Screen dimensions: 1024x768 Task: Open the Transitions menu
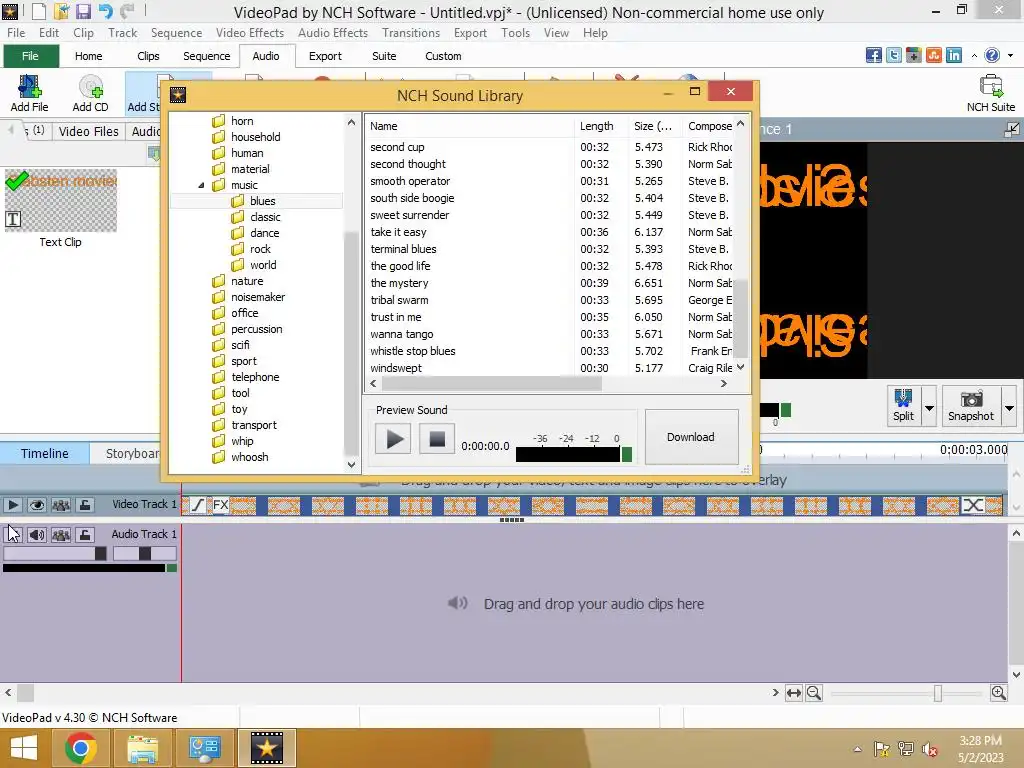(411, 33)
